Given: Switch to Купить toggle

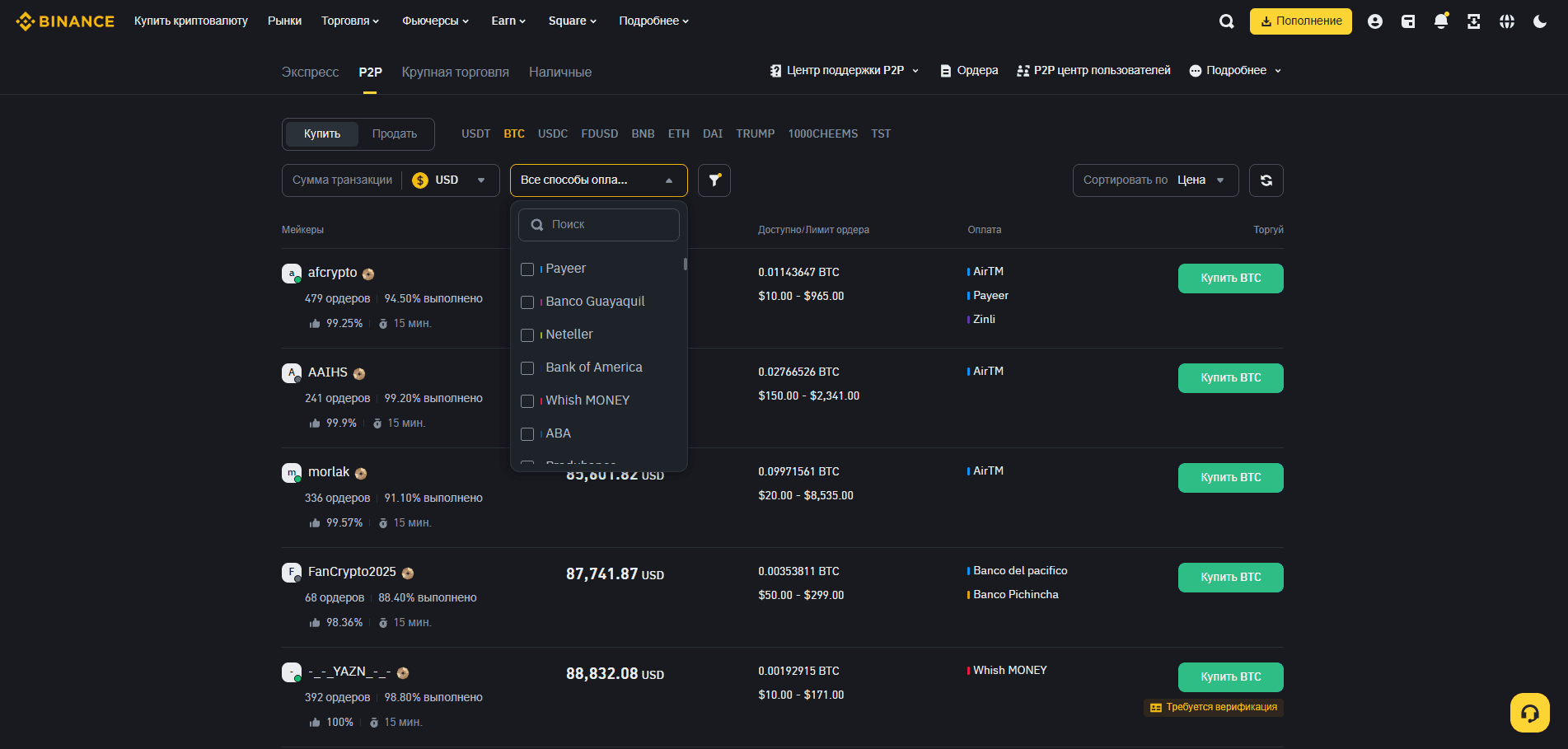Looking at the screenshot, I should (x=322, y=134).
